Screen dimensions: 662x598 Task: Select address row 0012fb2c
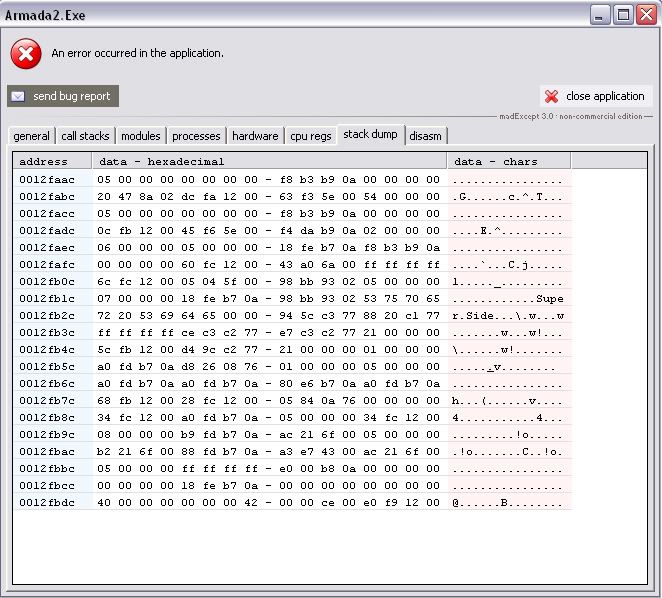(x=293, y=315)
